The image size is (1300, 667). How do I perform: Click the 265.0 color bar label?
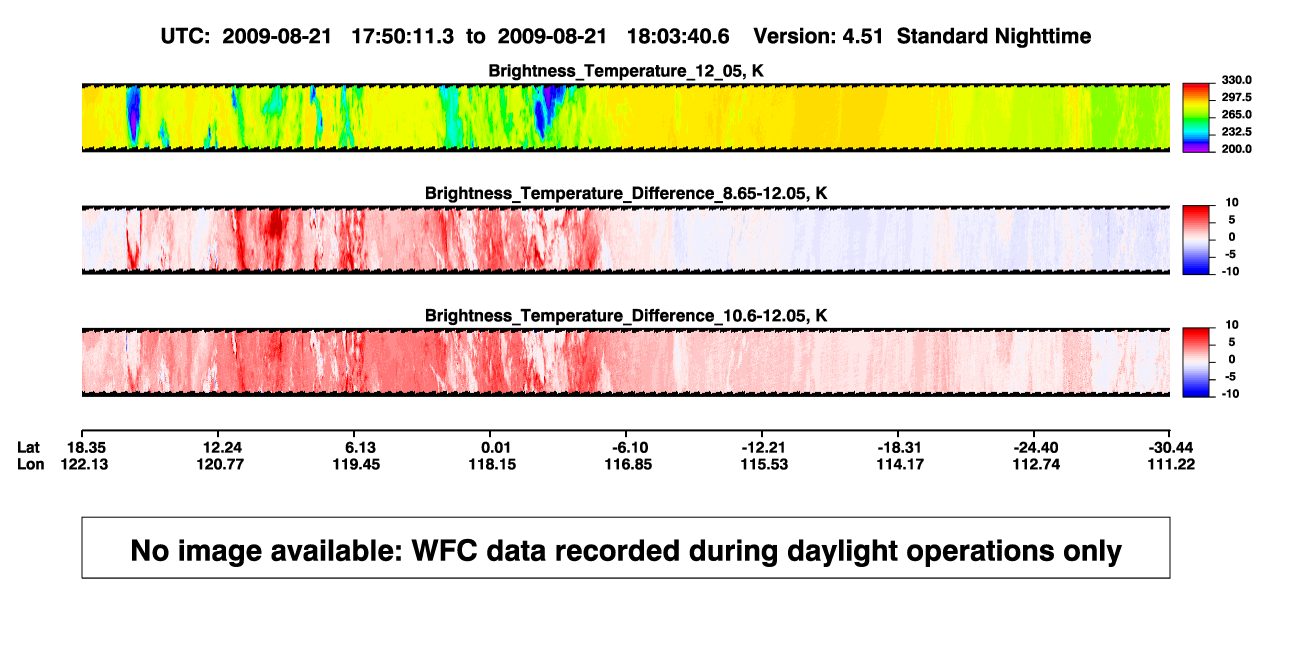point(1236,114)
